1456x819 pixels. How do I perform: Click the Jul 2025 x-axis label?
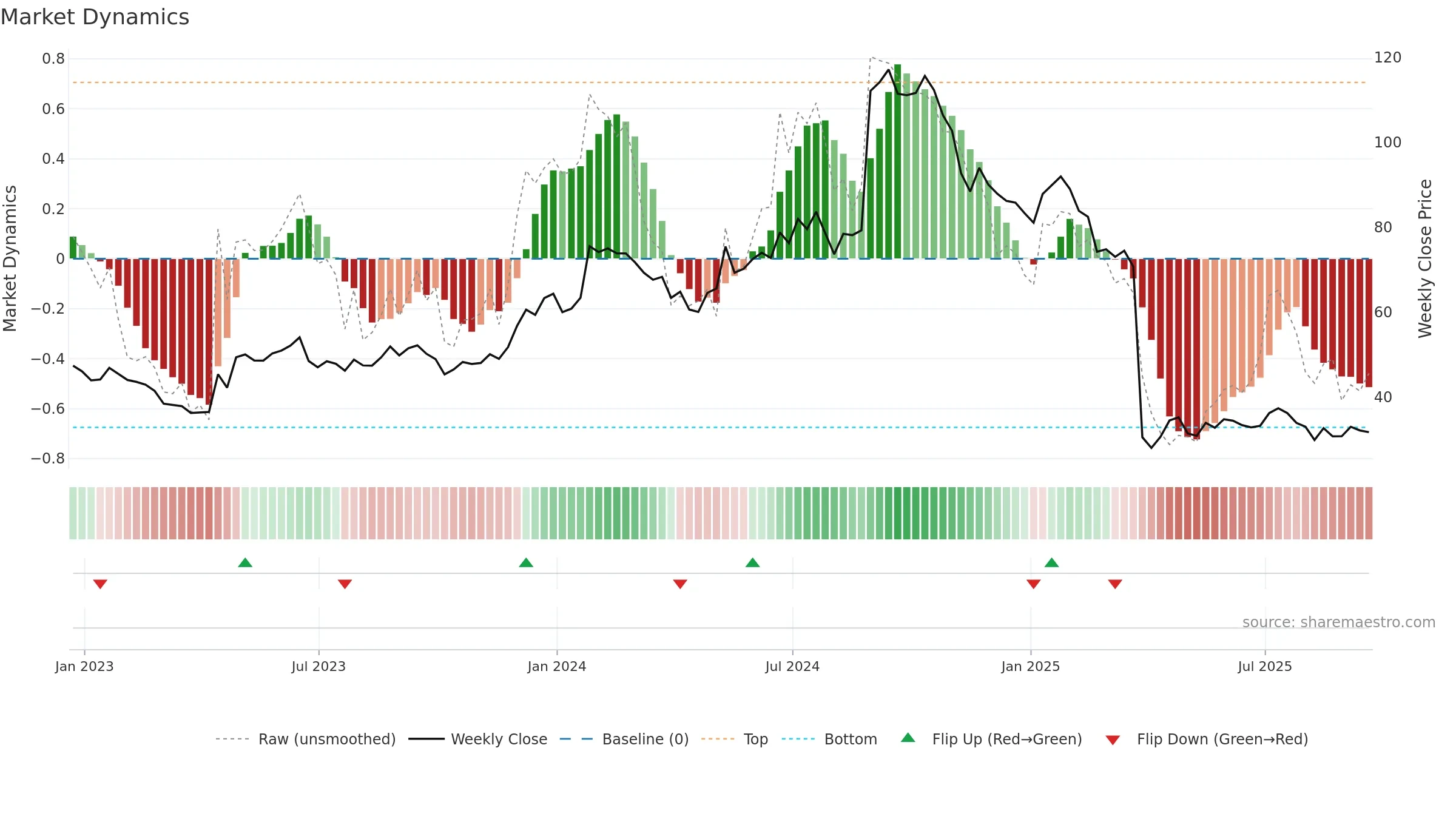pos(1265,666)
